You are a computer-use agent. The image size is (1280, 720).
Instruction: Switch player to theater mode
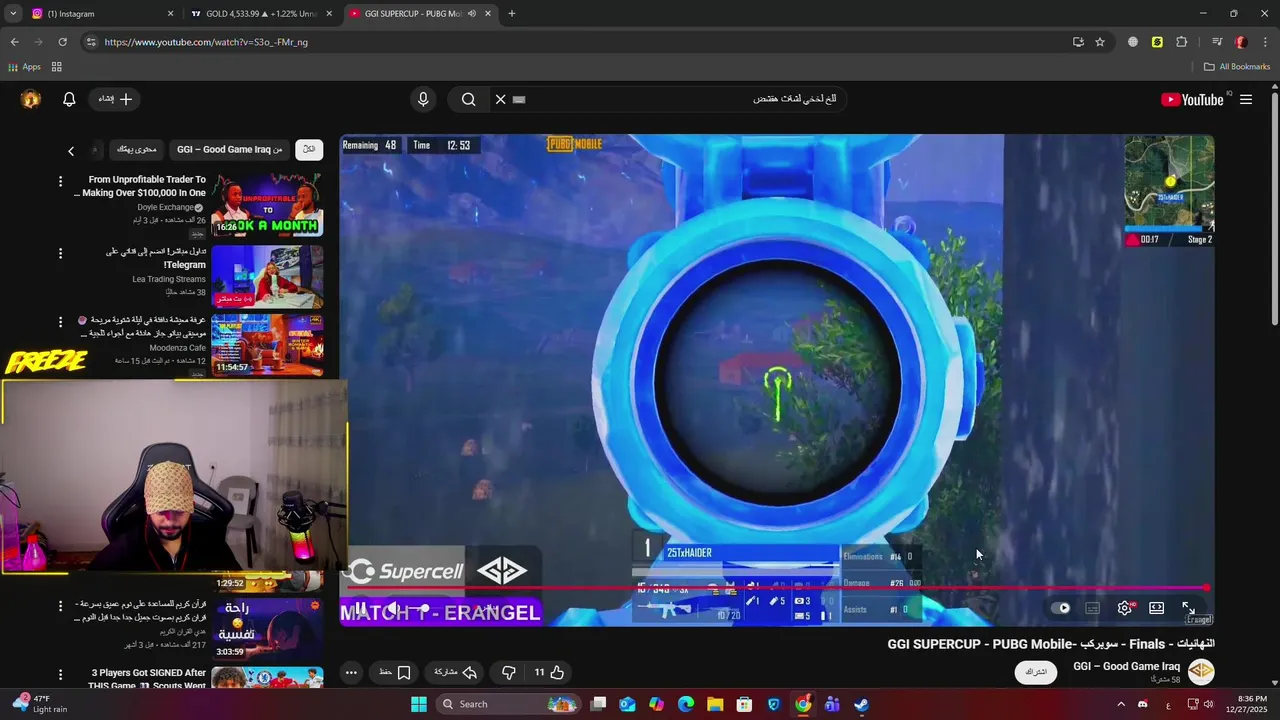[x=1156, y=608]
